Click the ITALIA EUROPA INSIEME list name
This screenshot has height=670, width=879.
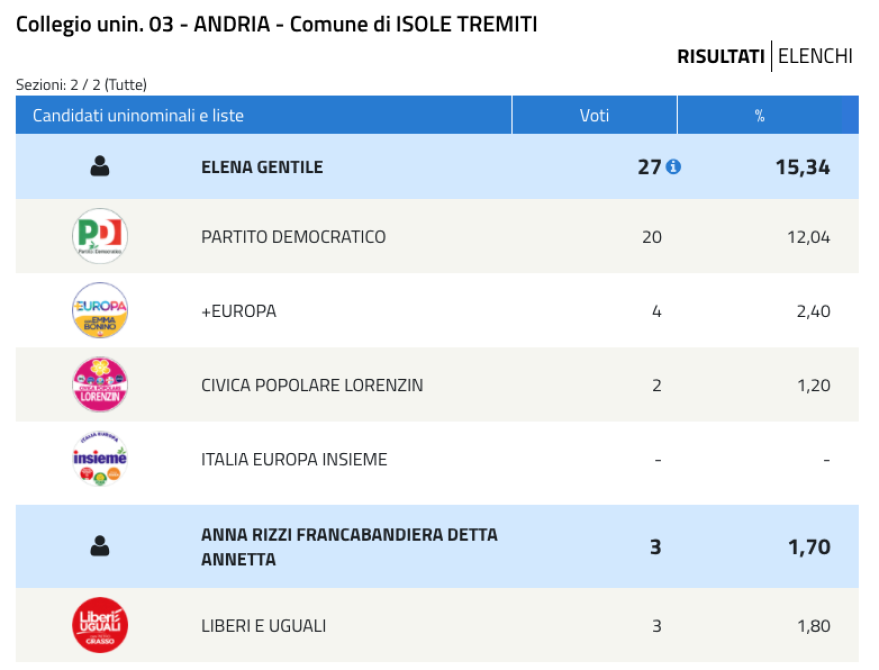294,459
